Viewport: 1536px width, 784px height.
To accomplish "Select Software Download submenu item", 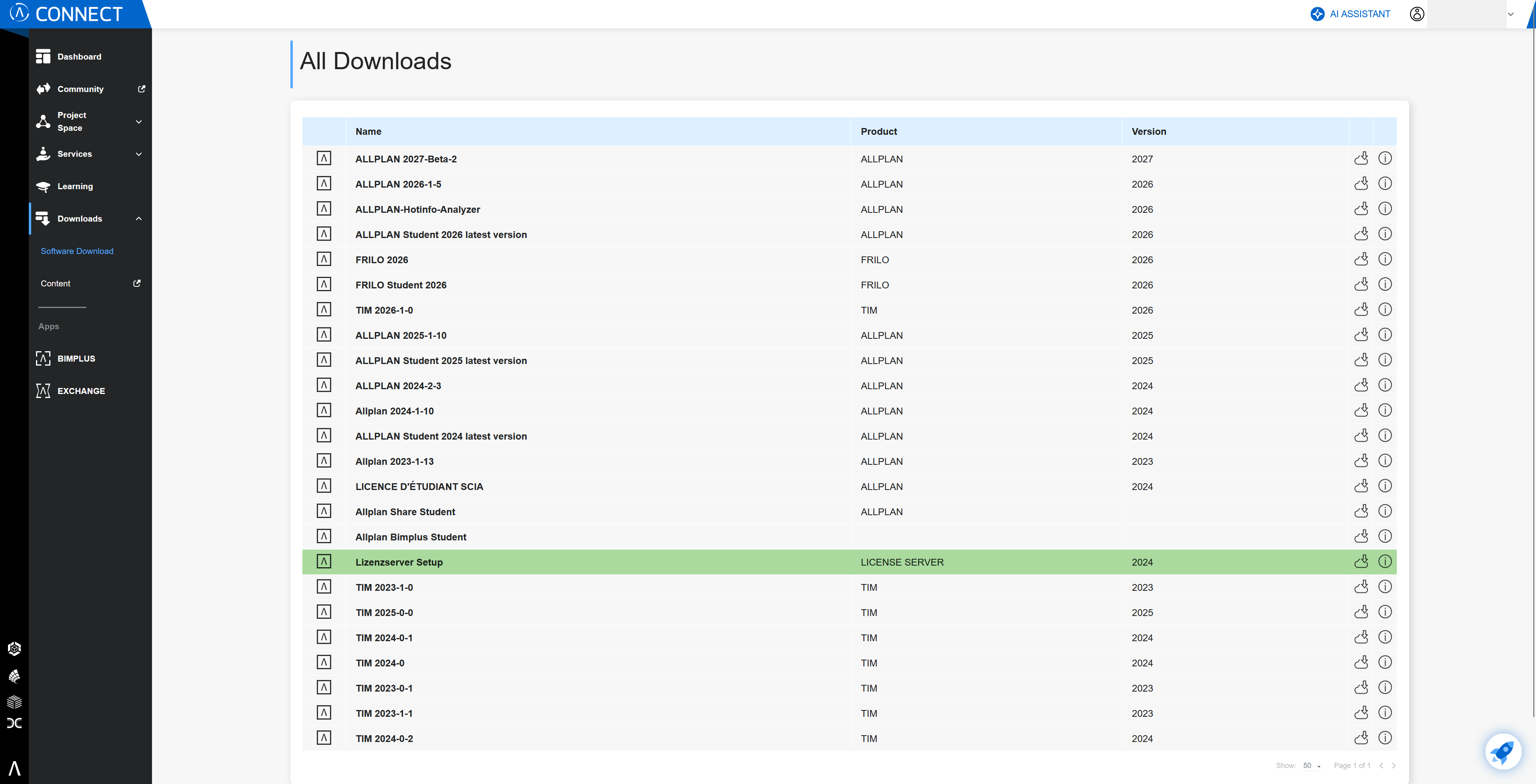I will tap(77, 251).
